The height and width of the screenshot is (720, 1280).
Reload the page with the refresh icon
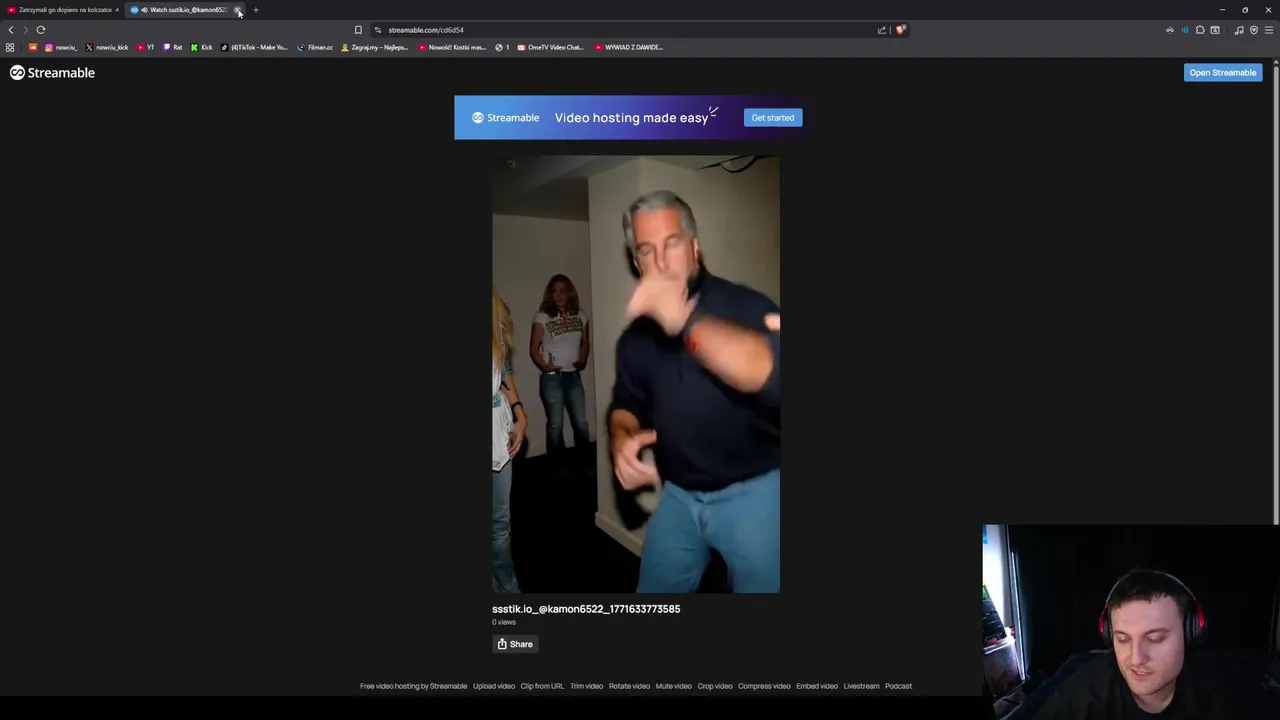(x=41, y=30)
